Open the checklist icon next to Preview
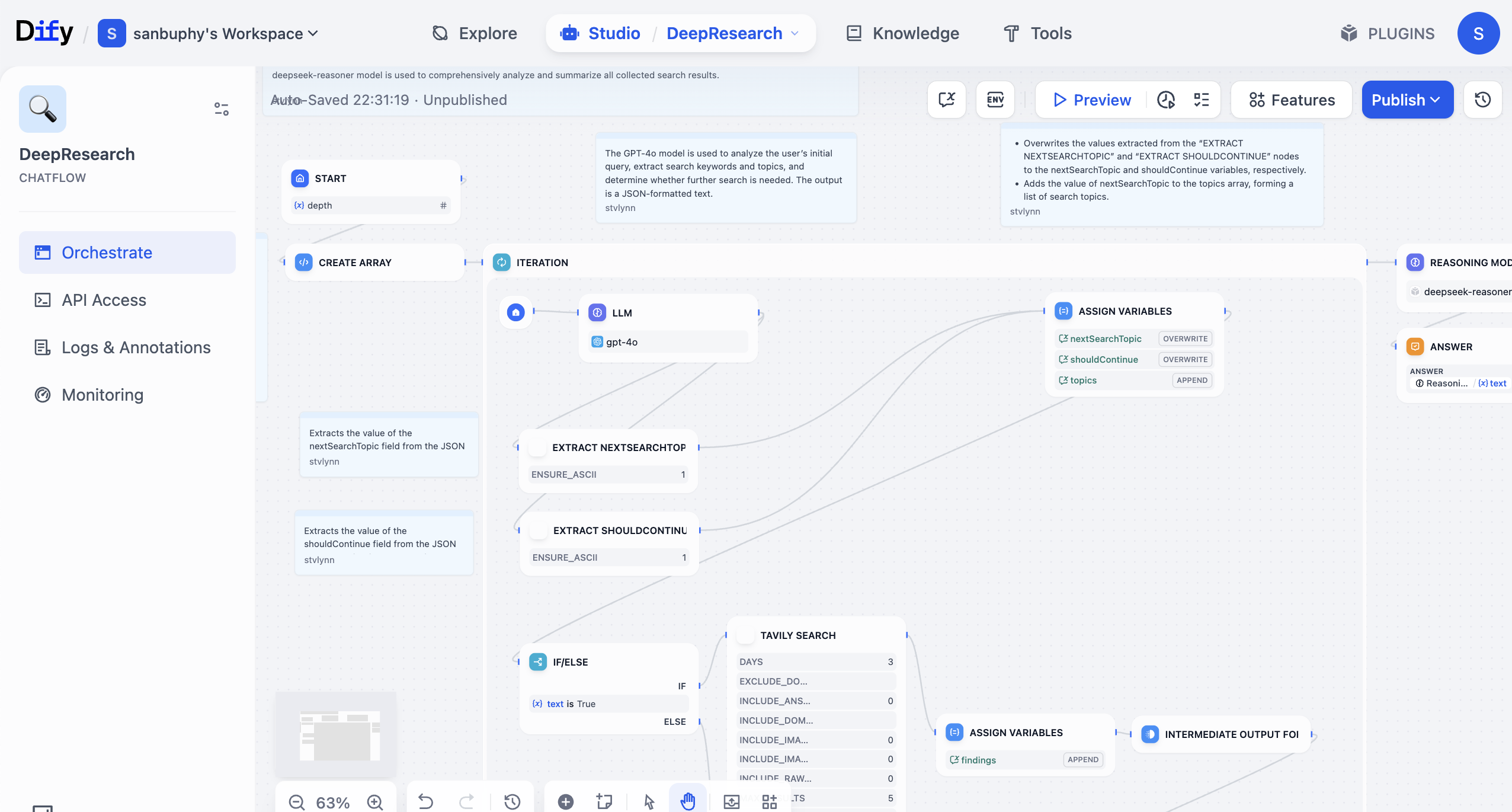 coord(1202,100)
